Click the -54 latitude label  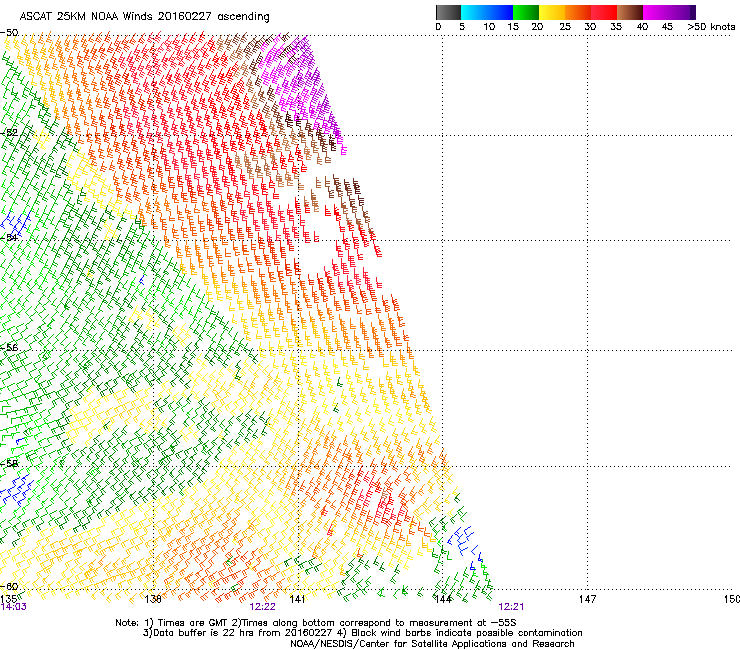(9, 237)
